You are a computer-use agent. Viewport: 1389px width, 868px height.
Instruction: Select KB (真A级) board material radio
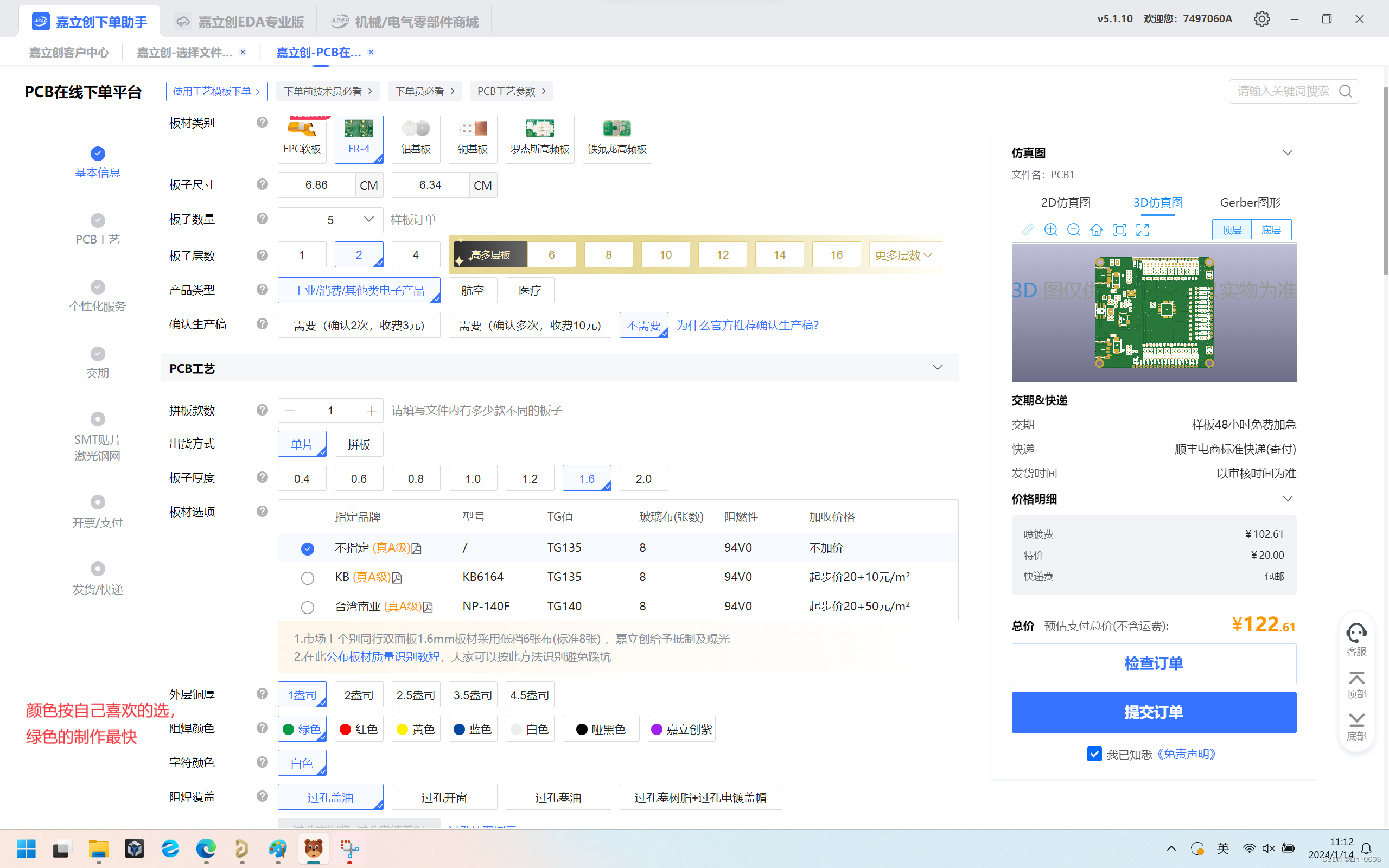coord(308,578)
